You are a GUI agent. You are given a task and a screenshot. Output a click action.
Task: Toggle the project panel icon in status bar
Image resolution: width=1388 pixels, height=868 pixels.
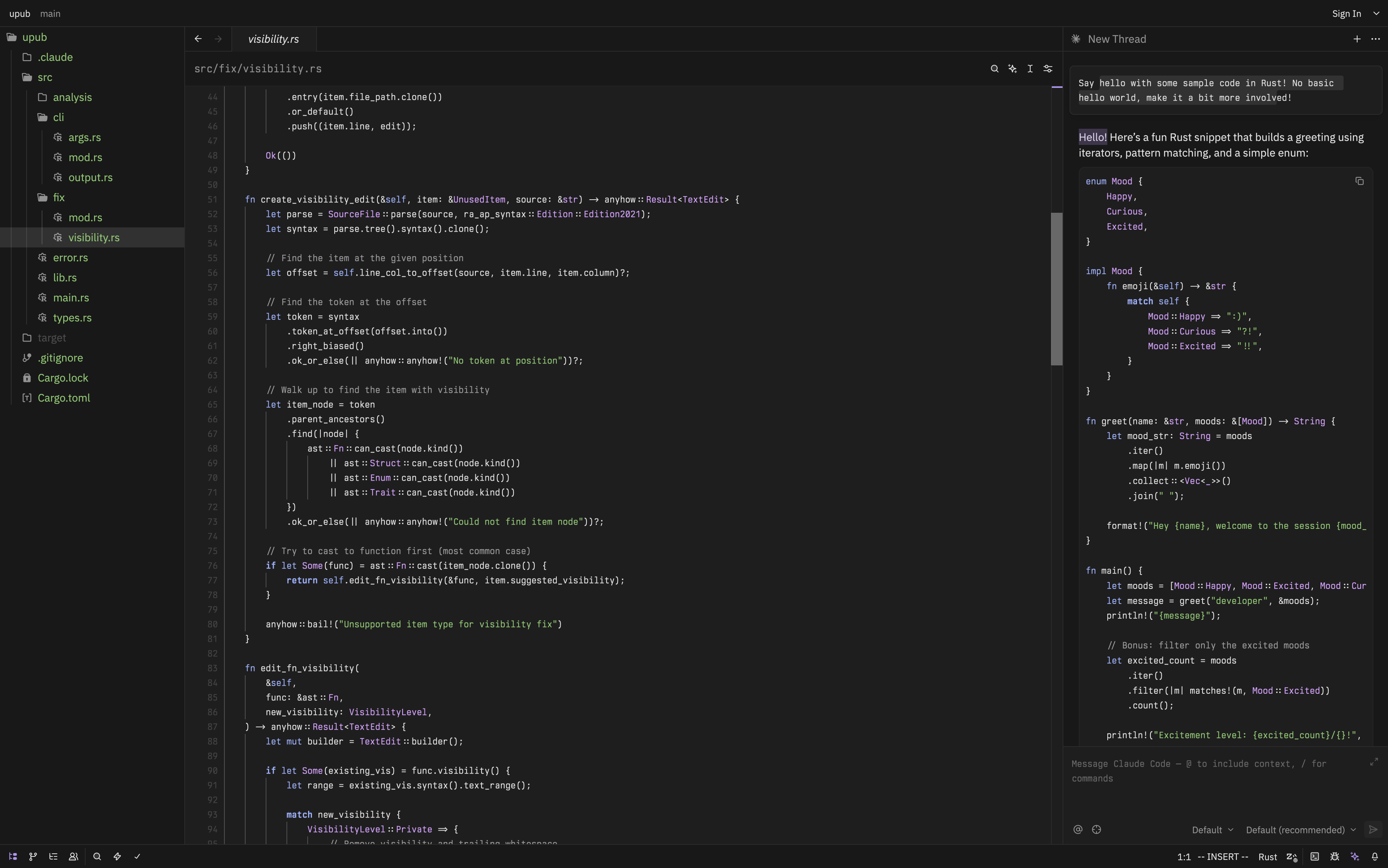(x=13, y=856)
